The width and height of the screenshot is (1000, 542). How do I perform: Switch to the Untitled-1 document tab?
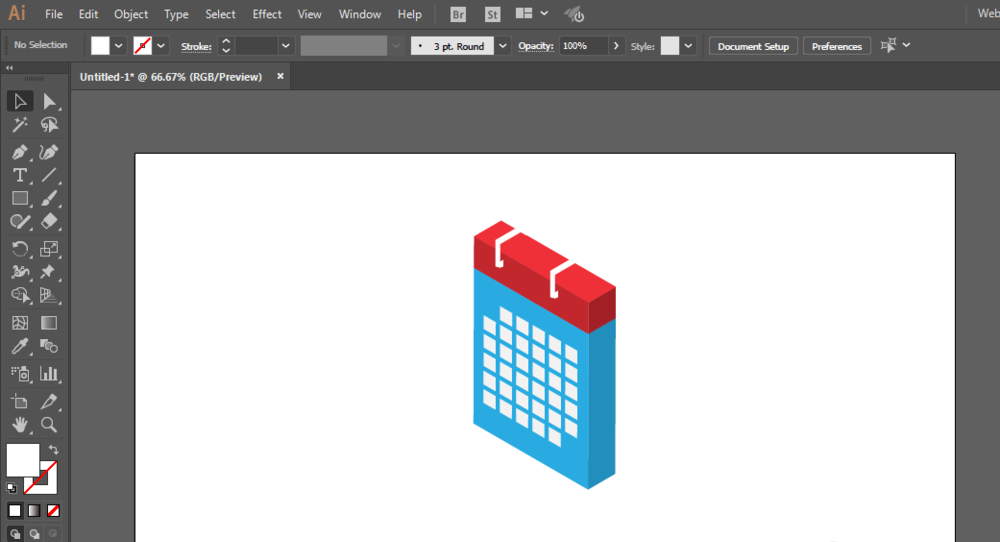tap(171, 77)
